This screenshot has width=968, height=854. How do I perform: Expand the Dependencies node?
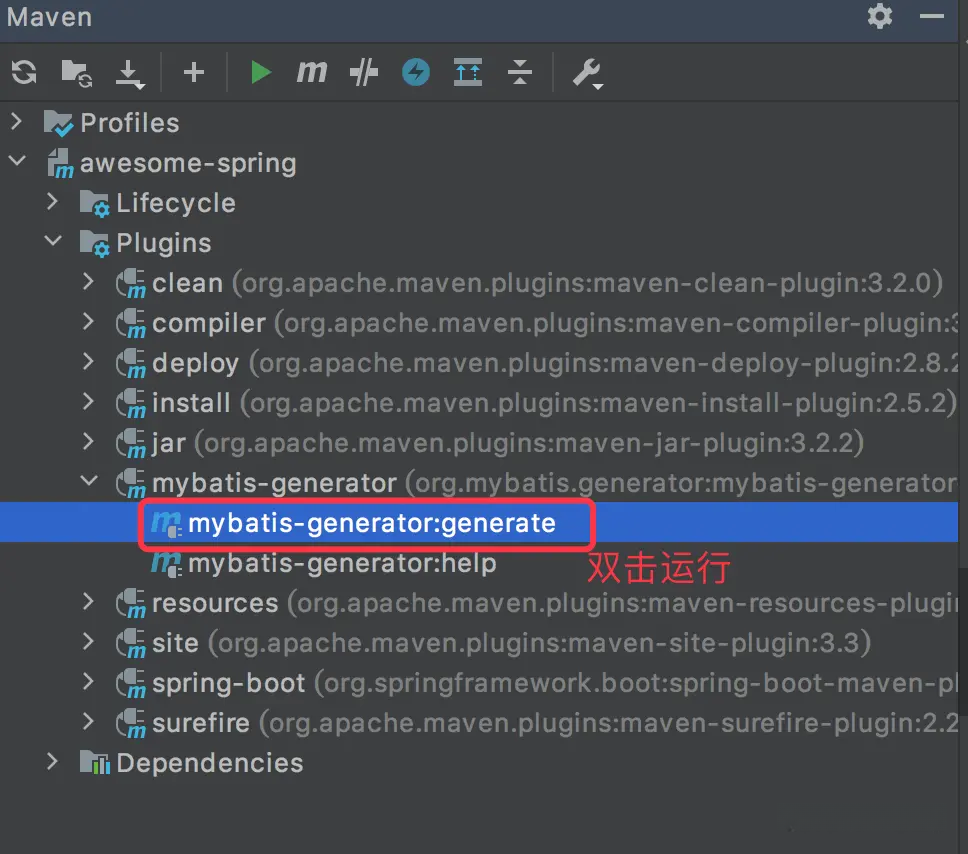coord(52,761)
